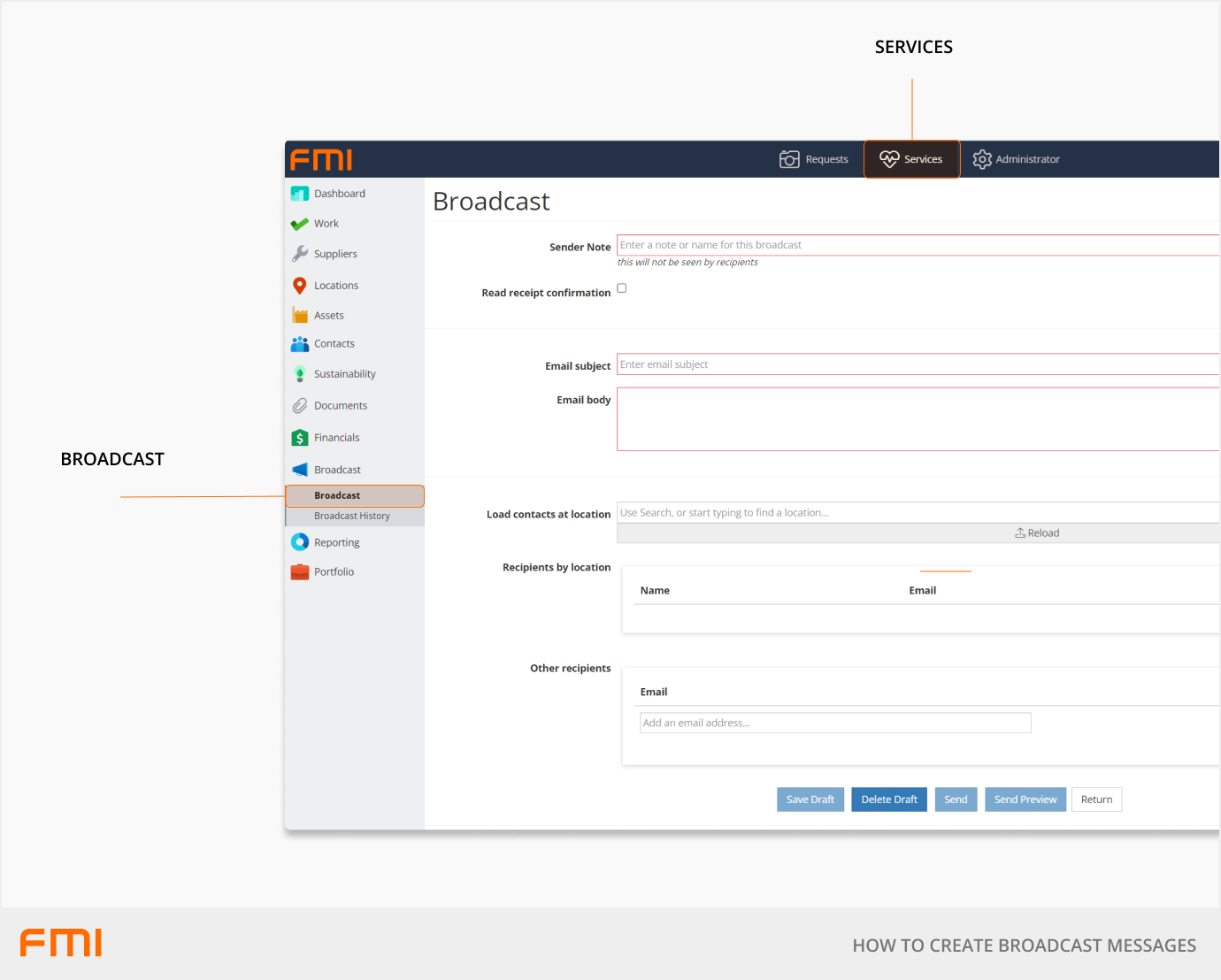Click the Requests camera icon
This screenshot has width=1221, height=980.
(x=790, y=158)
